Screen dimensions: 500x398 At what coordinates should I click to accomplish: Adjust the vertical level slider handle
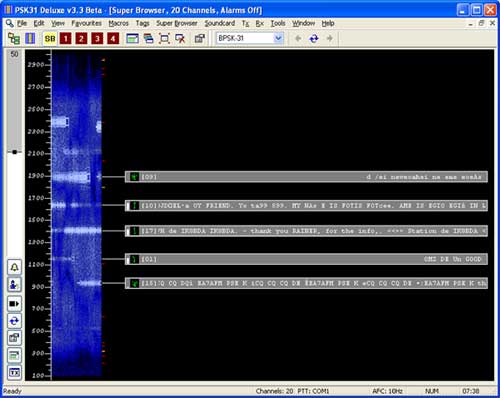14,152
